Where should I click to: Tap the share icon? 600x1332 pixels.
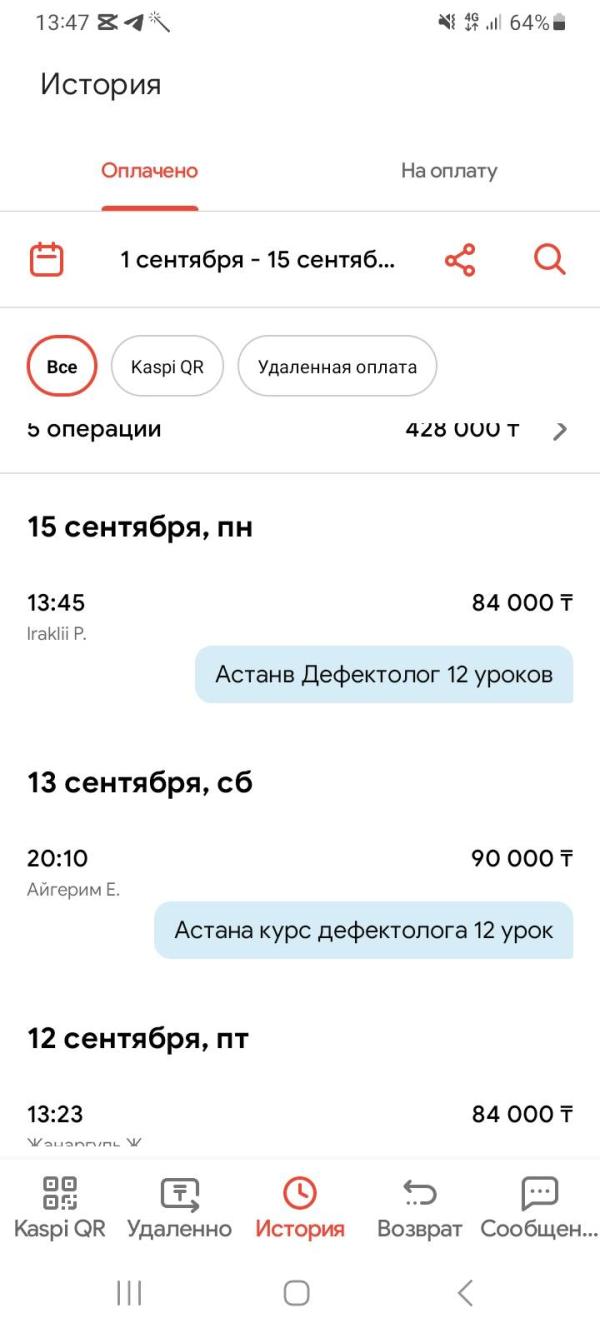click(460, 260)
